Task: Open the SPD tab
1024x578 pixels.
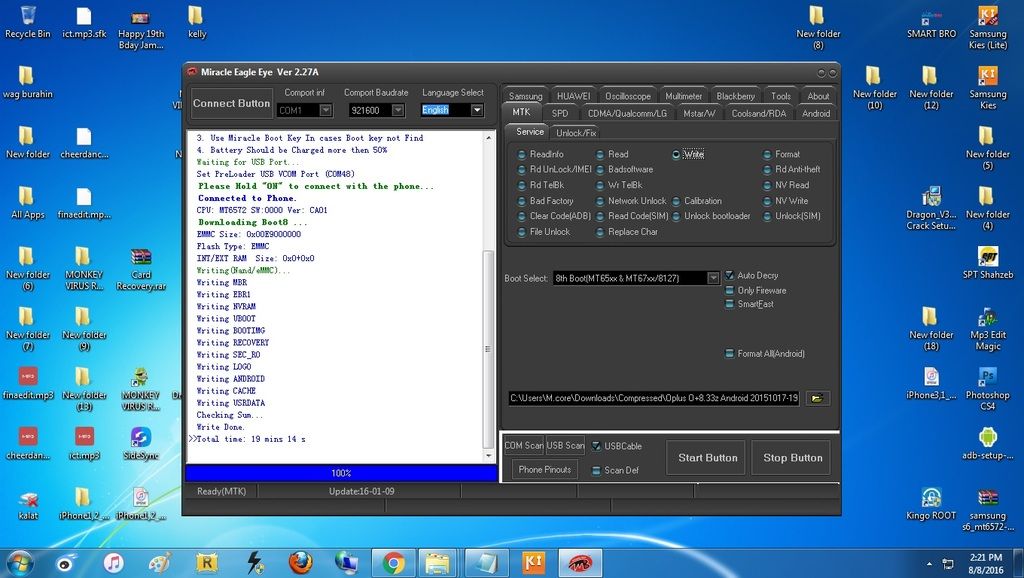Action: (560, 113)
